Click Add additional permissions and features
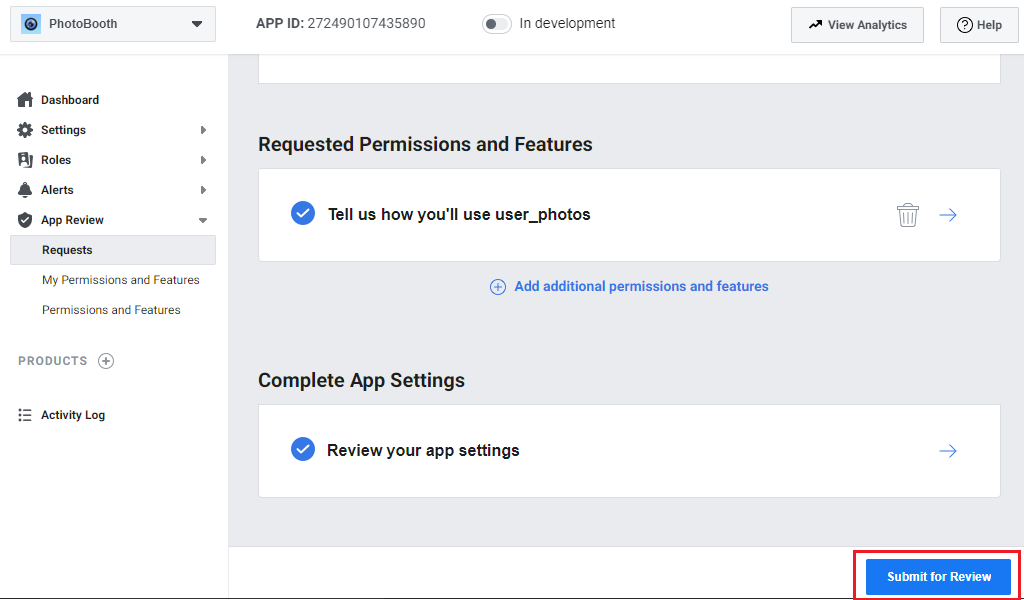 tap(640, 287)
